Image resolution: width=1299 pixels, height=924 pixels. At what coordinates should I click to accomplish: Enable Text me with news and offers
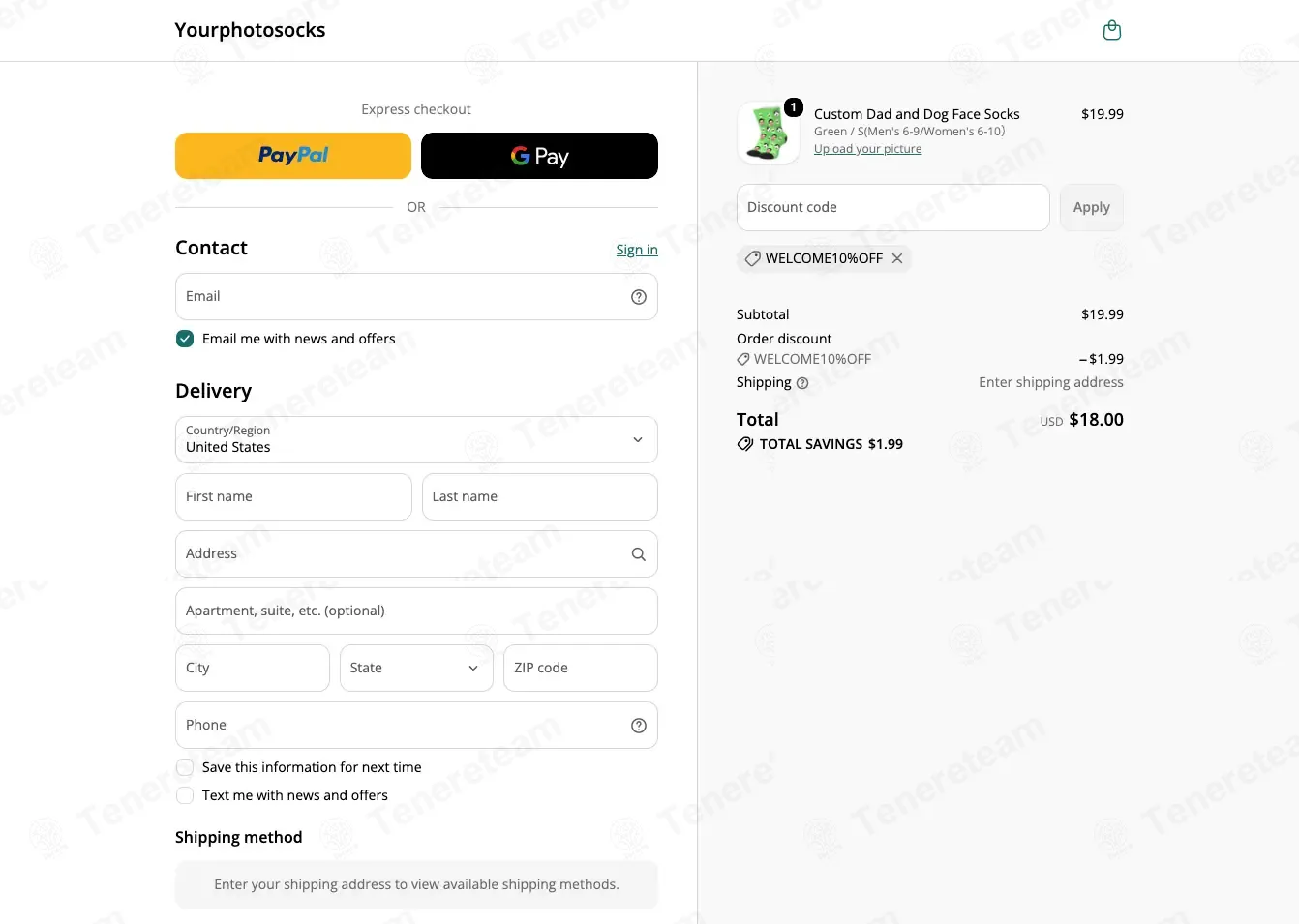185,795
